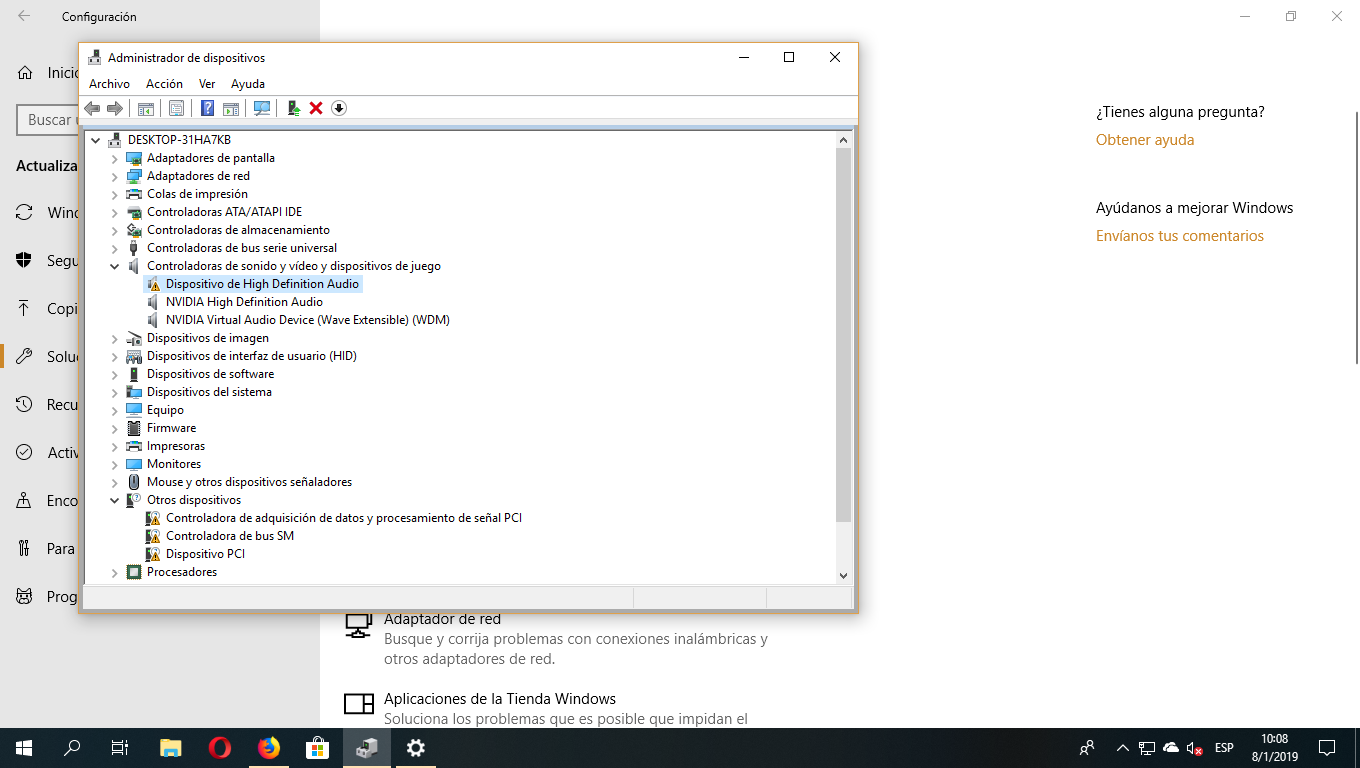Collapse Otros dispositivos category
This screenshot has width=1360, height=768.
[114, 500]
